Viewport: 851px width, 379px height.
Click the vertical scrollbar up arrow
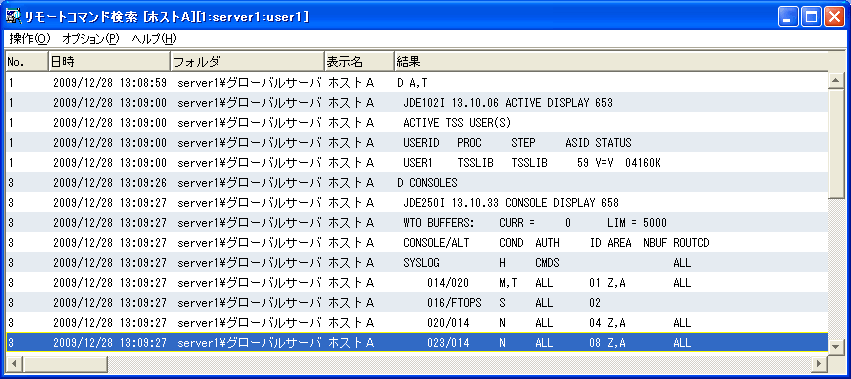[836, 81]
